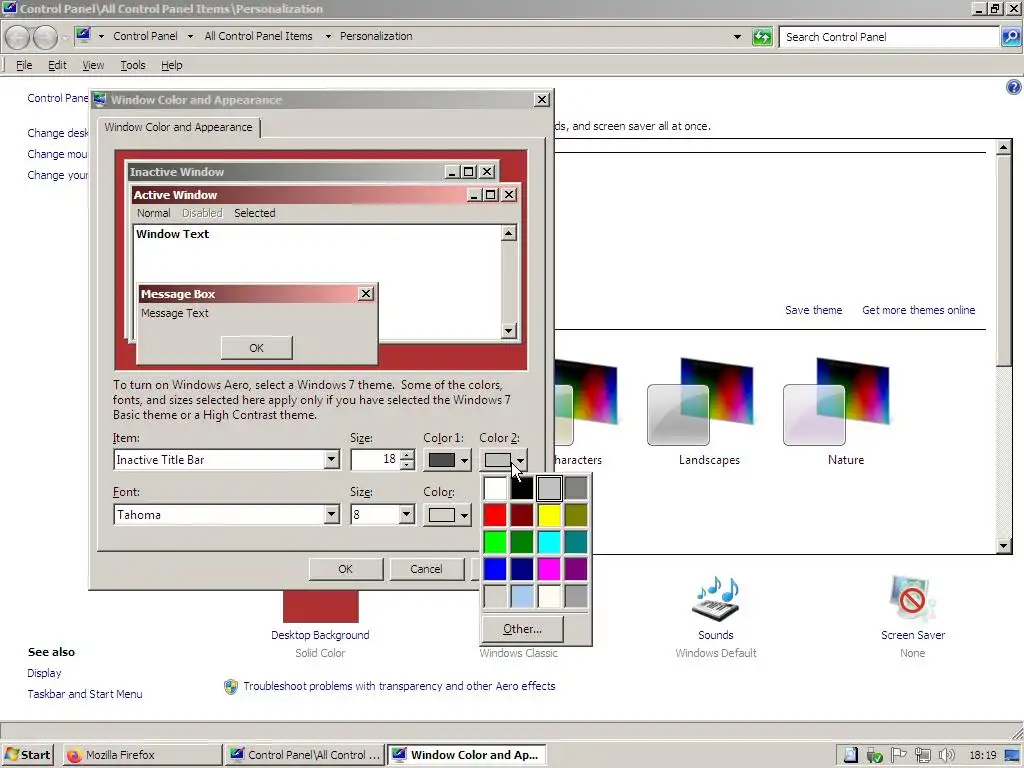
Task: Click the themes list scroll up arrow
Action: 1004,147
